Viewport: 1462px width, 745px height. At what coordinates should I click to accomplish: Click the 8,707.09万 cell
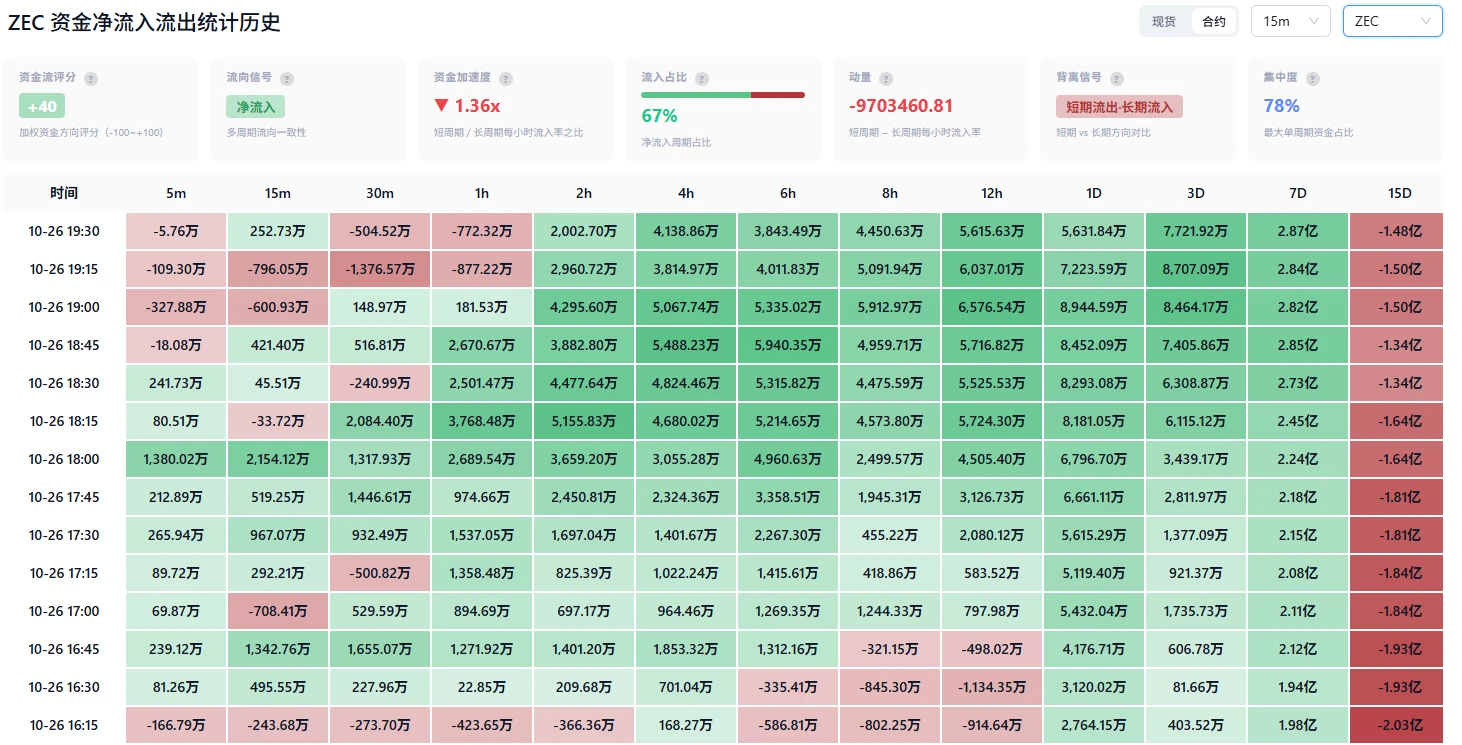[1196, 269]
